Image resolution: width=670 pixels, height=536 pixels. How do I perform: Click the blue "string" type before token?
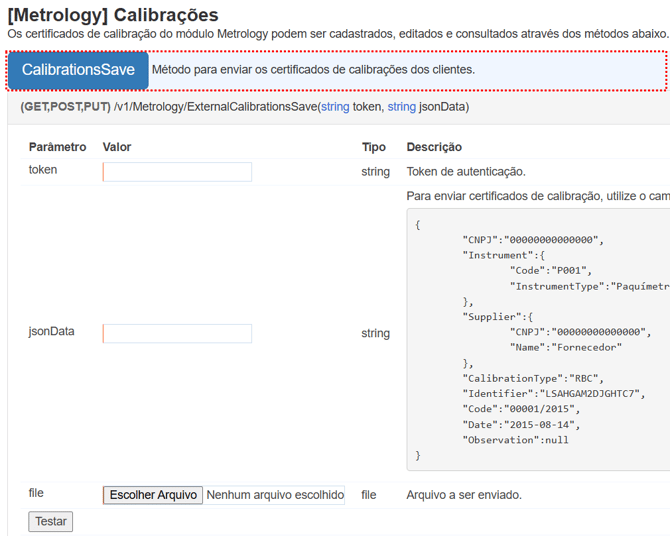[x=335, y=106]
